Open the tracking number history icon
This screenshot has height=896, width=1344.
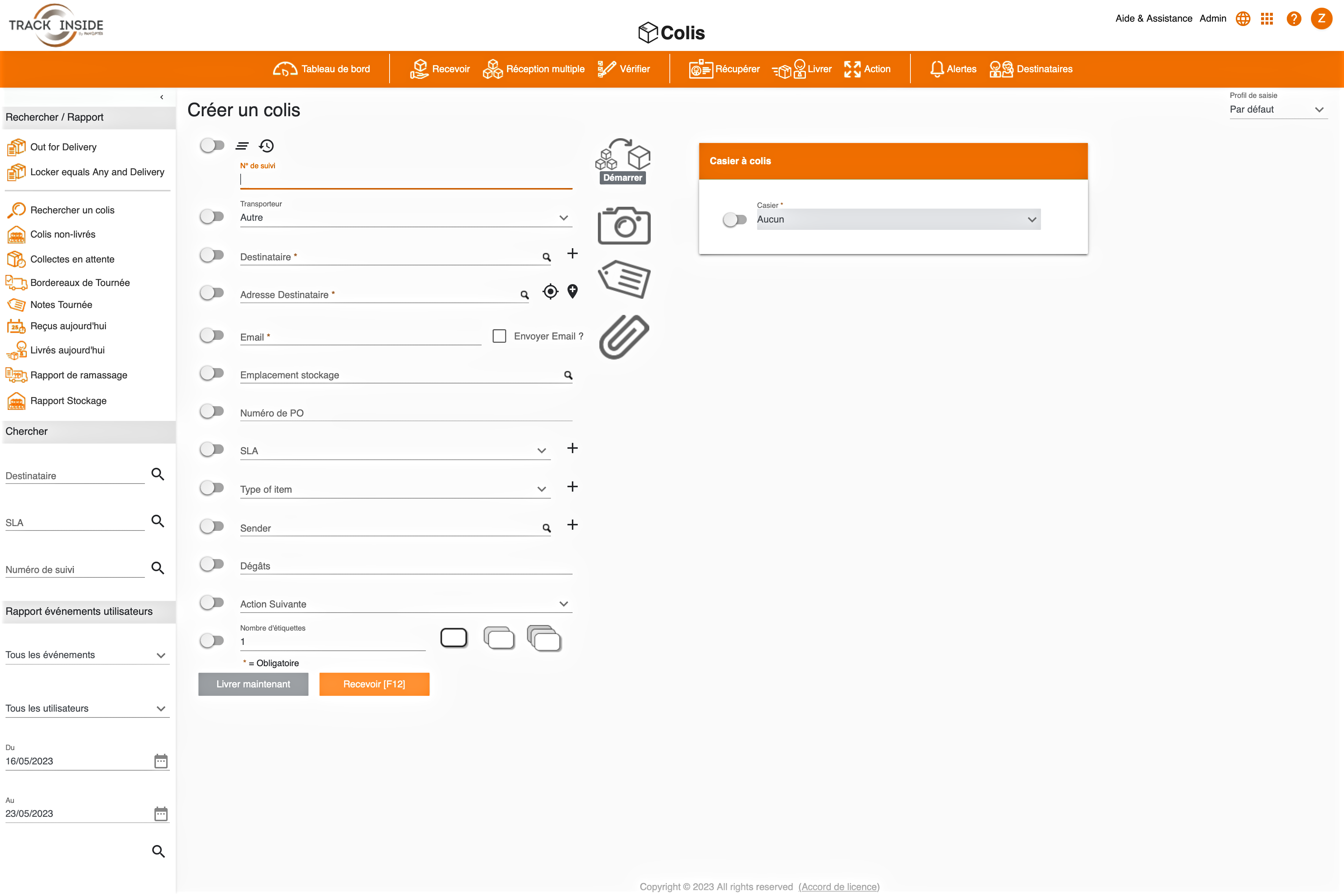tap(266, 146)
